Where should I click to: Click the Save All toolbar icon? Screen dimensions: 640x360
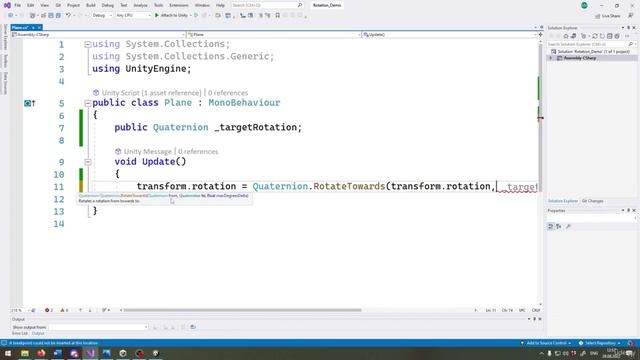click(x=58, y=15)
